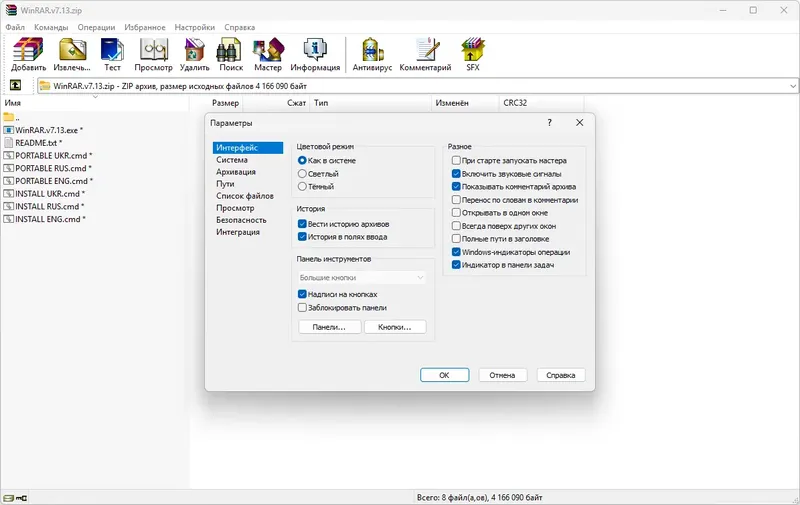Click the Удалить (Delete) toolbar icon
Image resolution: width=800 pixels, height=505 pixels.
[194, 49]
